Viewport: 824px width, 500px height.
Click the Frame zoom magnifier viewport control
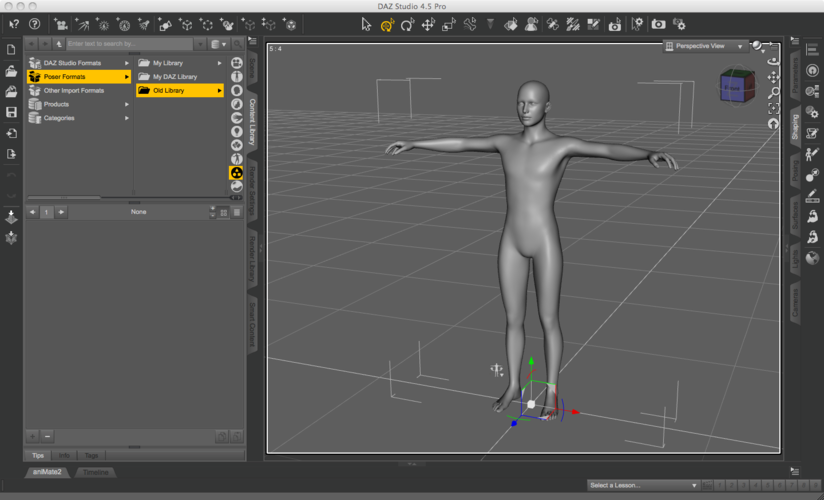(773, 92)
